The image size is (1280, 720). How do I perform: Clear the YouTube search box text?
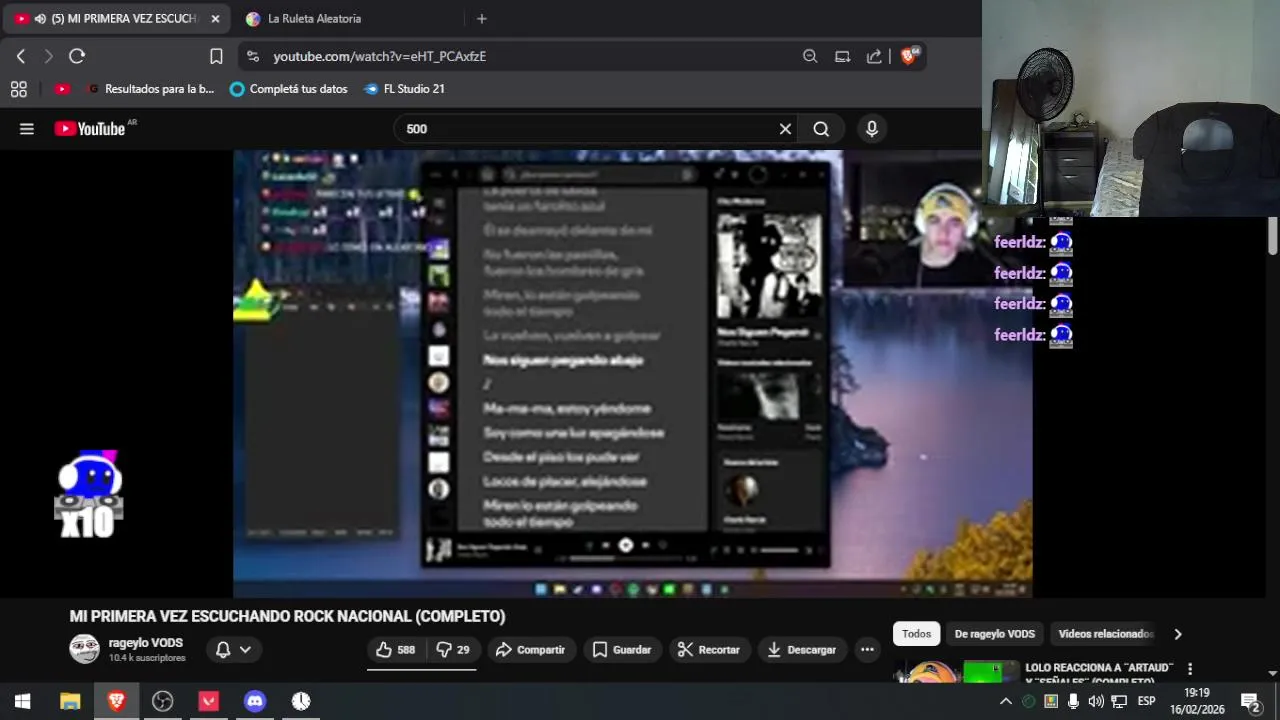point(785,129)
